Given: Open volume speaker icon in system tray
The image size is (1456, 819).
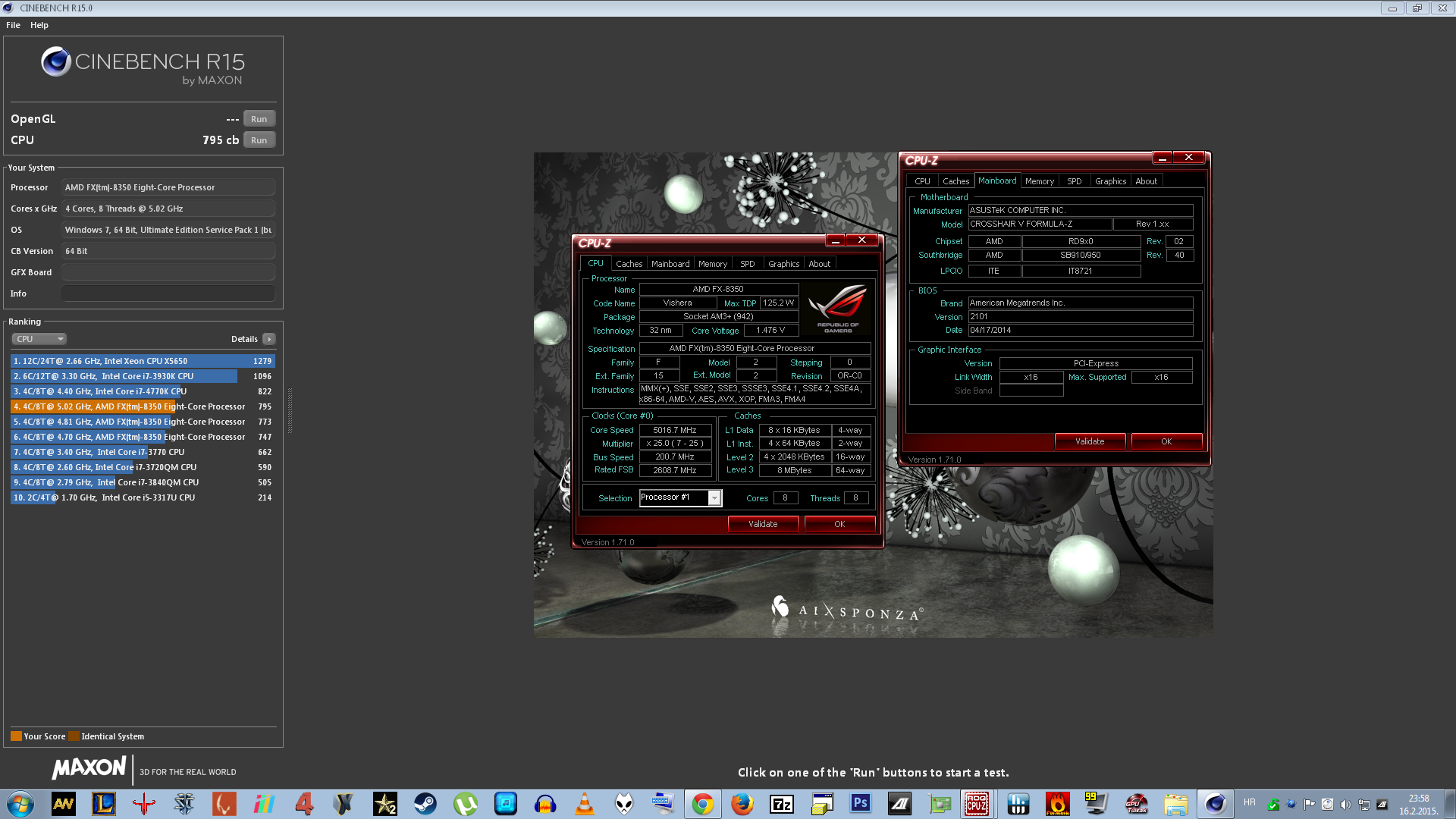Looking at the screenshot, I should pos(1345,805).
